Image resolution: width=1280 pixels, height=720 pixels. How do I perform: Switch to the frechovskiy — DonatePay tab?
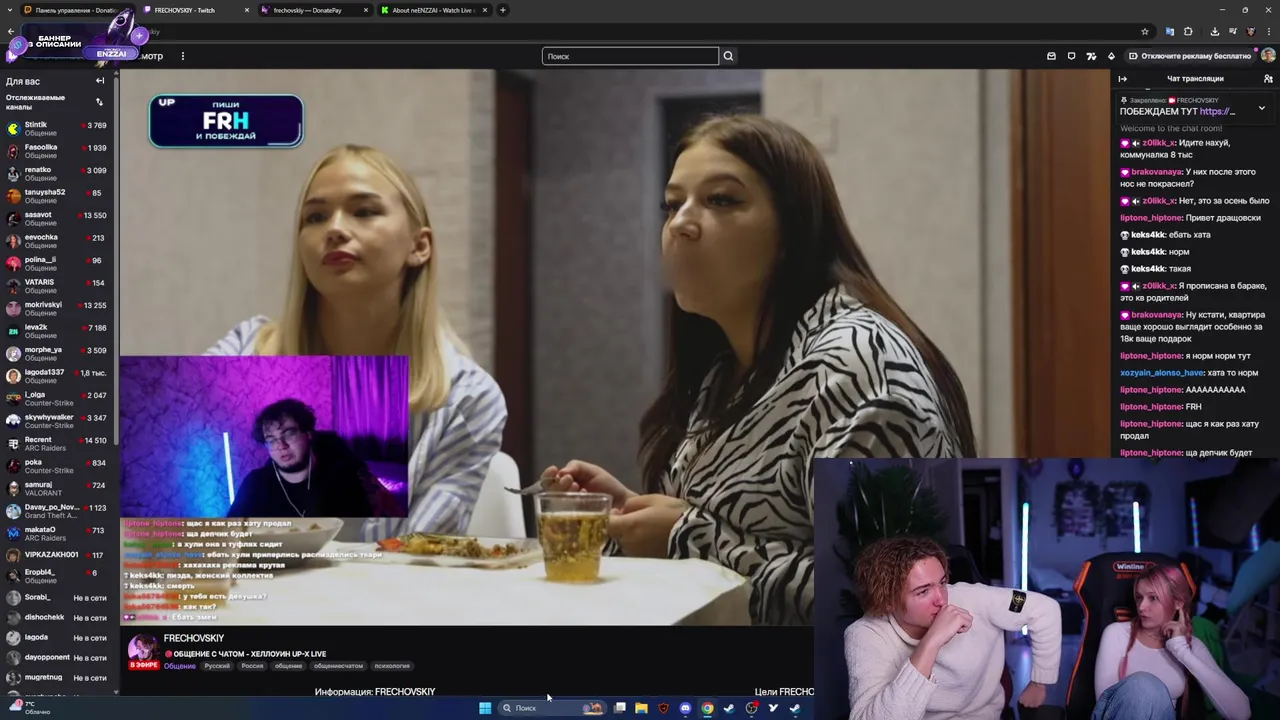[x=314, y=10]
